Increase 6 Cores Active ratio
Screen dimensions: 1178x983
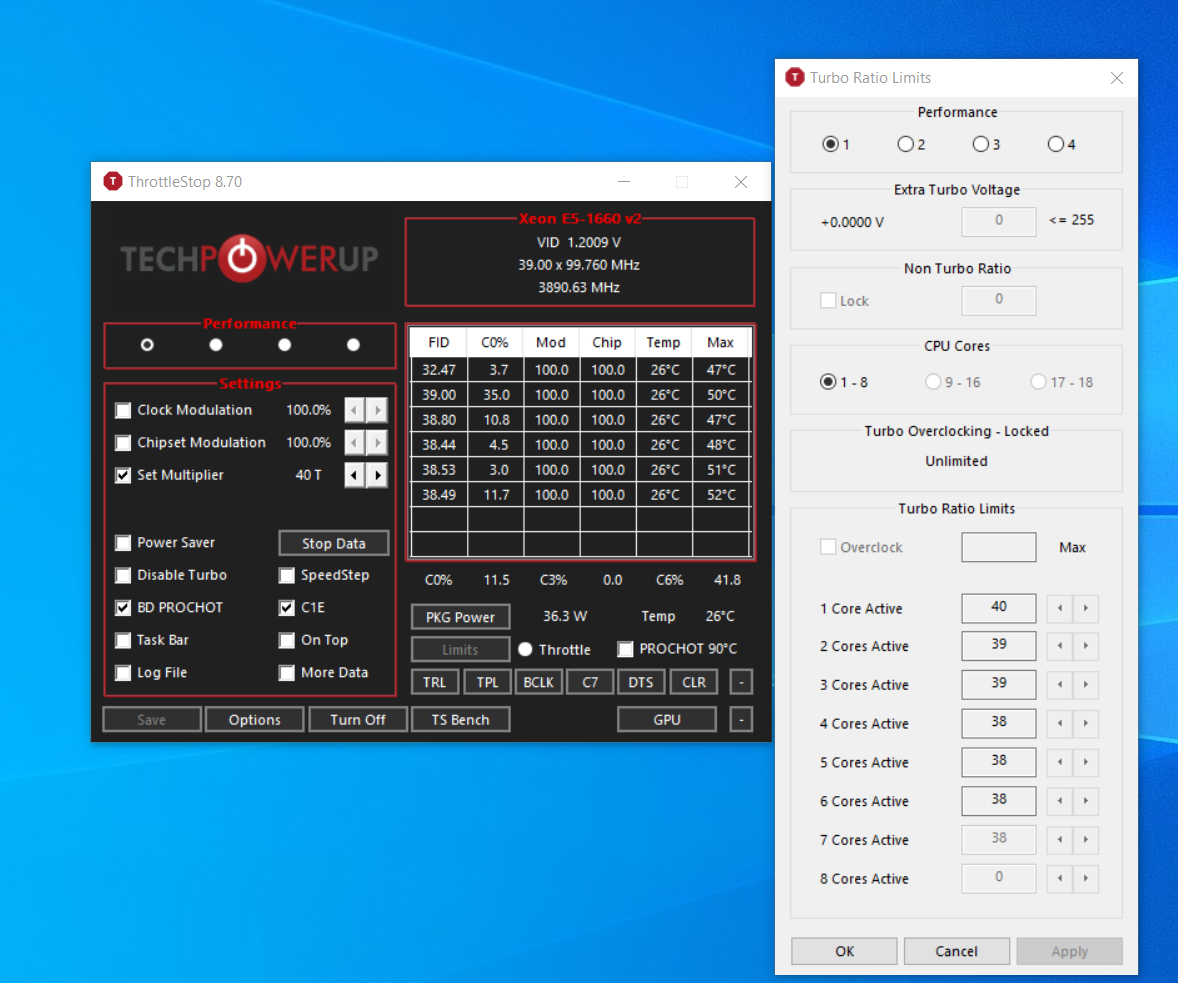coord(1086,801)
